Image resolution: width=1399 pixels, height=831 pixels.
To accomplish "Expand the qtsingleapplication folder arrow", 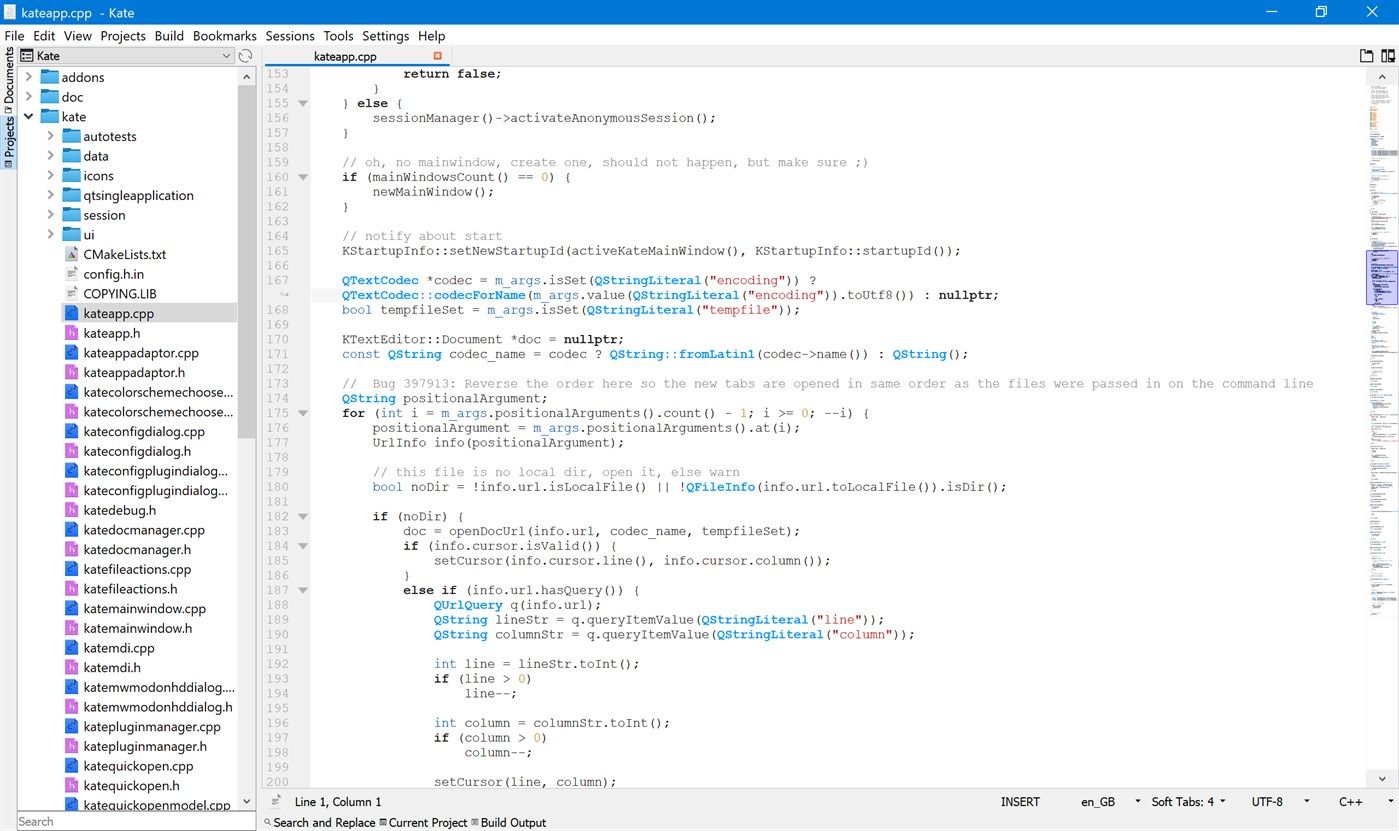I will 51,195.
